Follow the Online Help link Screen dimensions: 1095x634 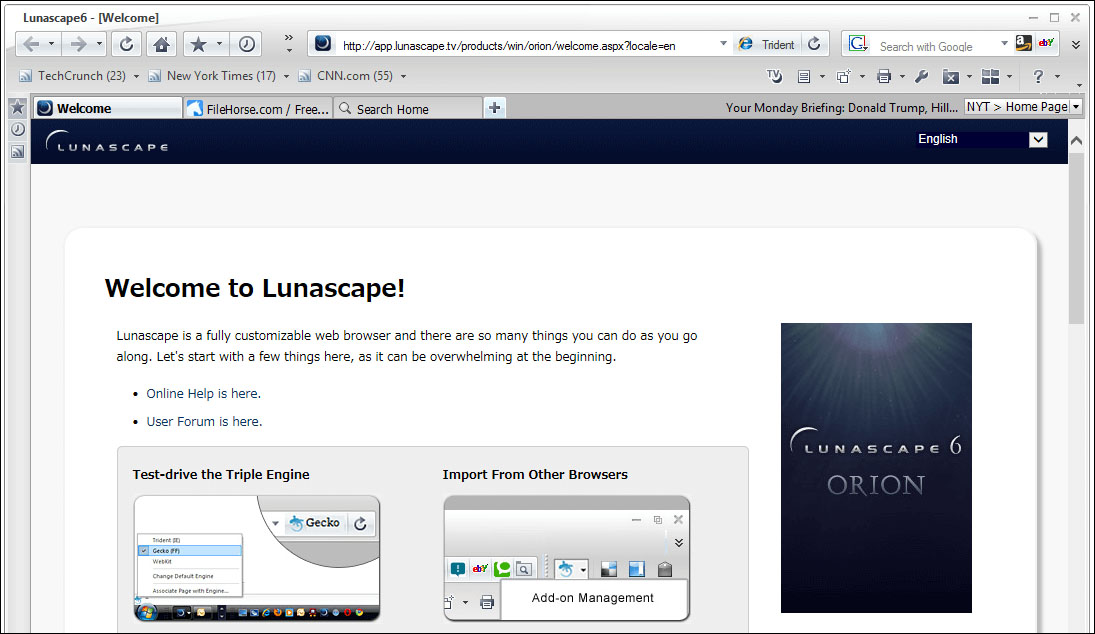click(x=203, y=394)
